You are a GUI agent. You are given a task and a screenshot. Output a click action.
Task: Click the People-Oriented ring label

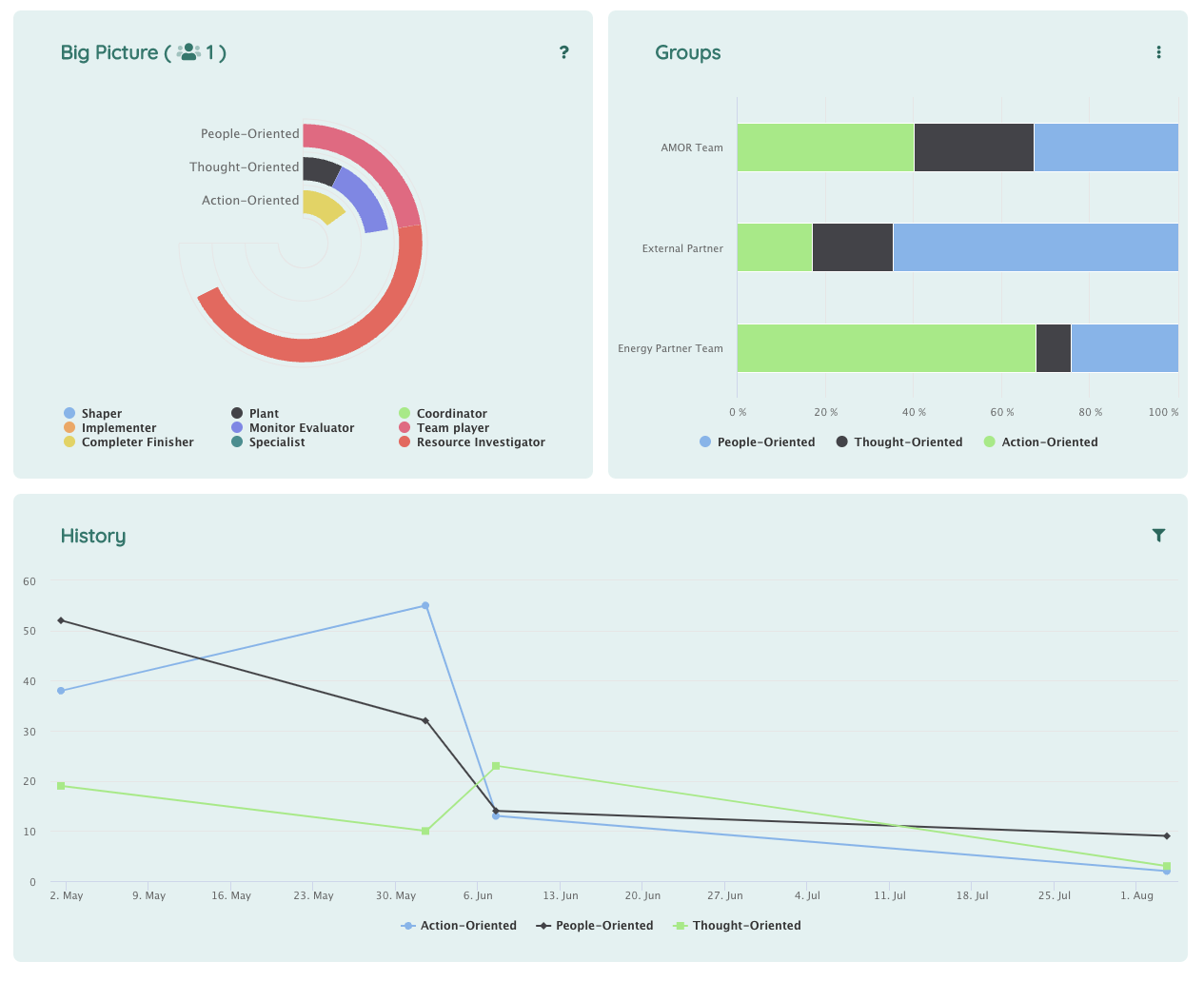[249, 133]
